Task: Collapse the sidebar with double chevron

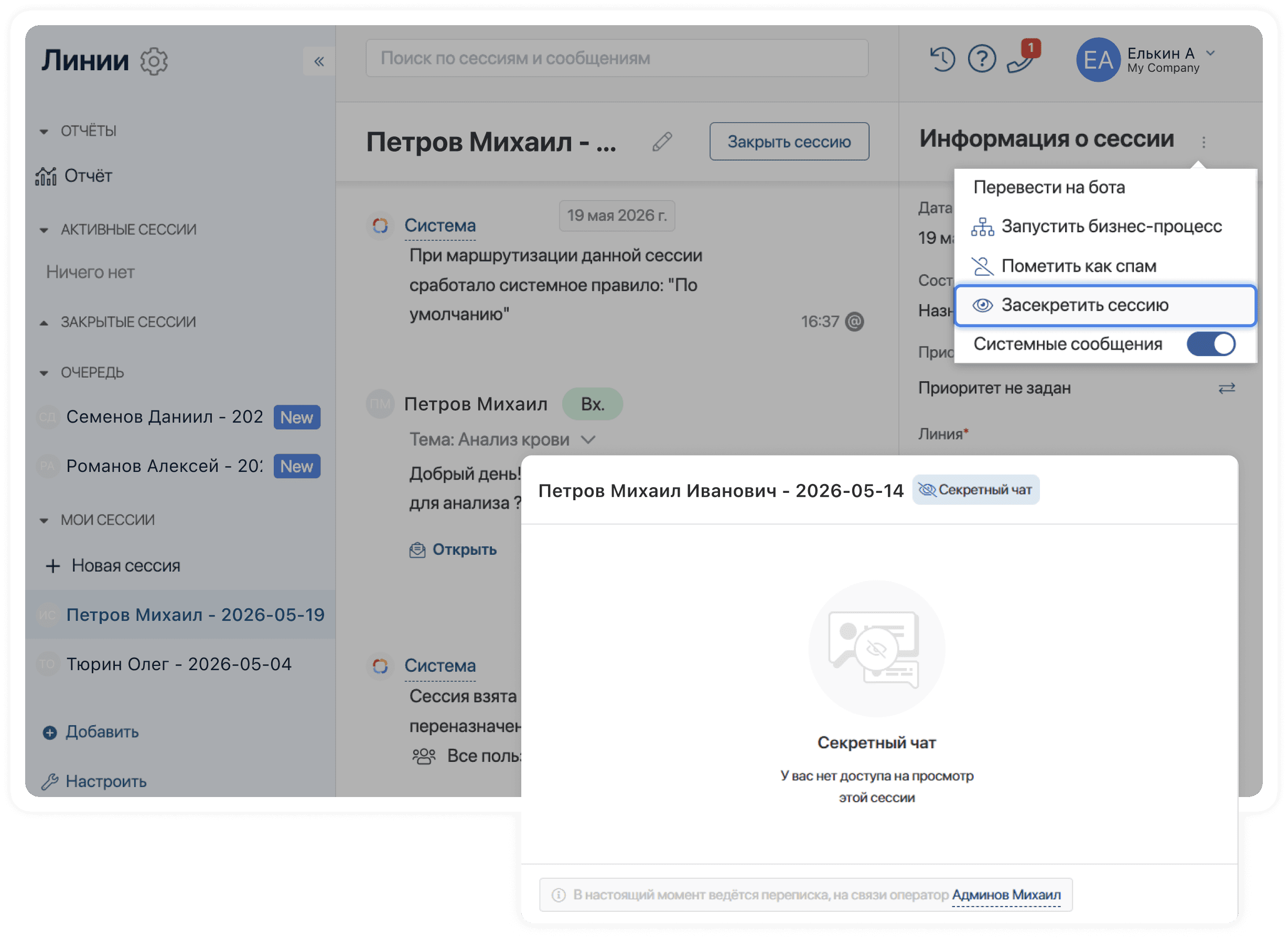Action: [319, 61]
